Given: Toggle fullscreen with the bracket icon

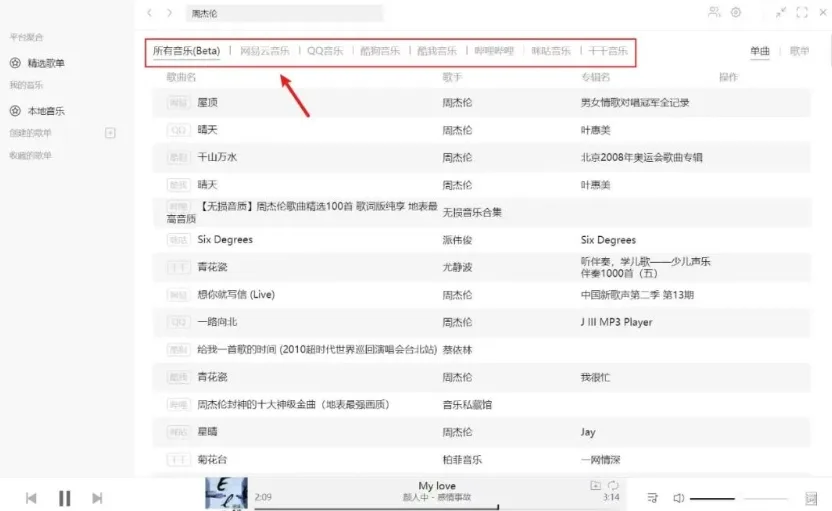Looking at the screenshot, I should [x=802, y=12].
